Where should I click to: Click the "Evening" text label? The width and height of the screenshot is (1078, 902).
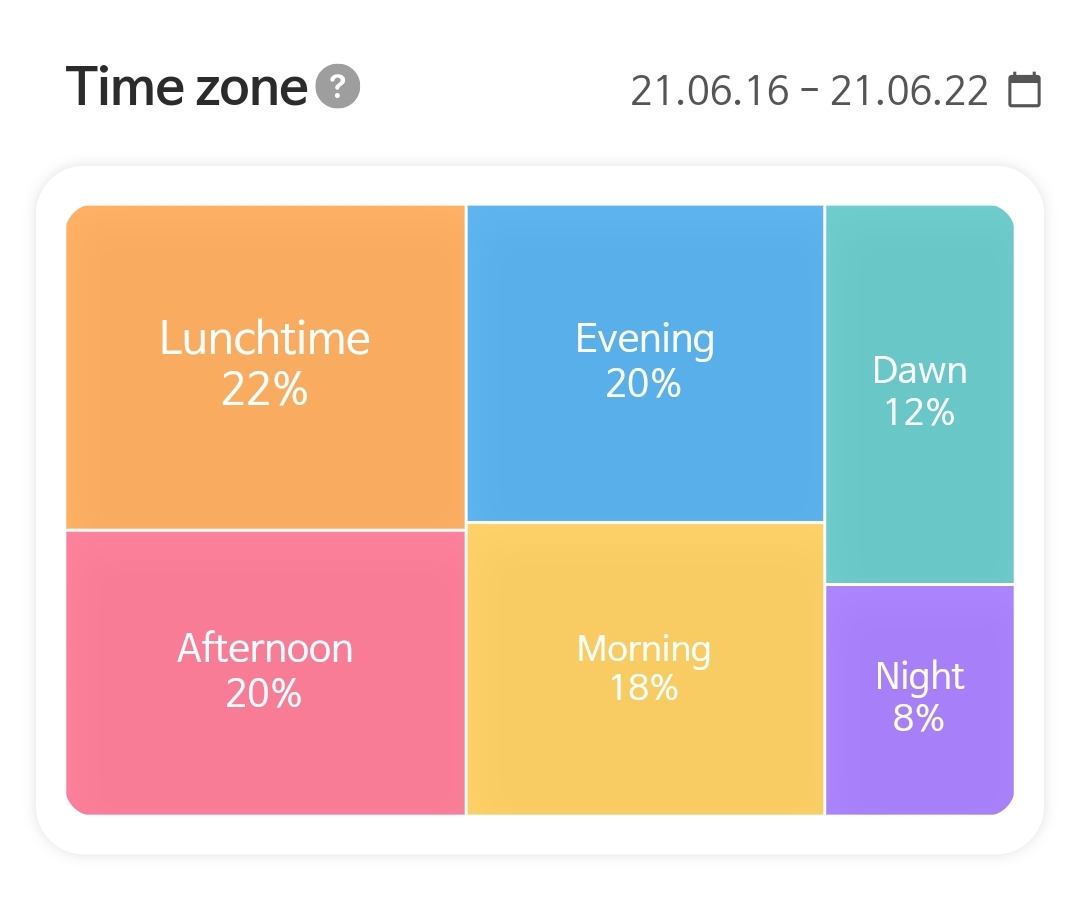(x=645, y=339)
